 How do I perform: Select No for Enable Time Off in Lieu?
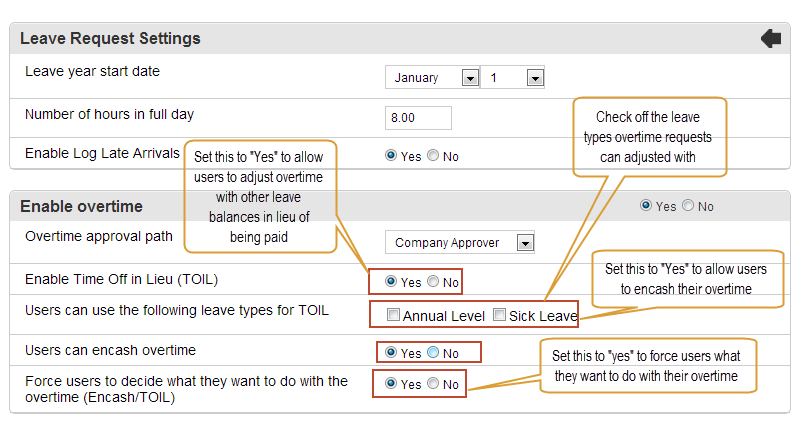click(433, 281)
